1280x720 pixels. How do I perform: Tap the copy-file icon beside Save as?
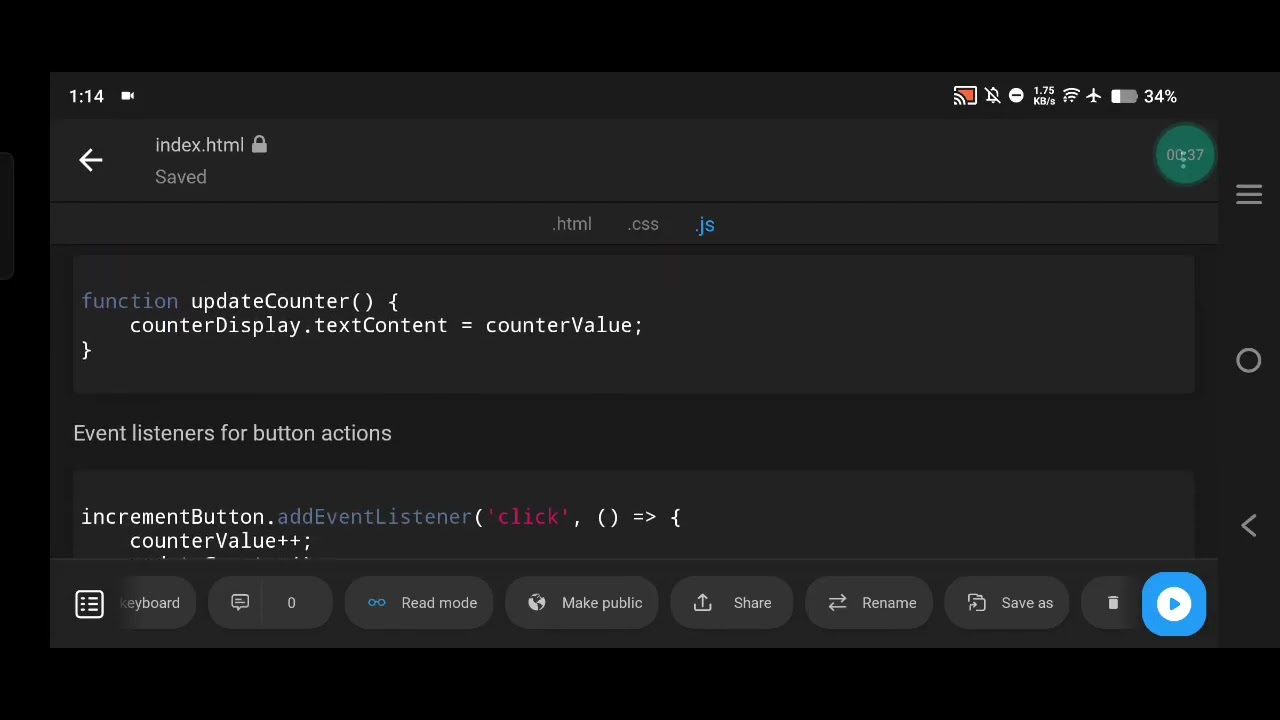977,602
